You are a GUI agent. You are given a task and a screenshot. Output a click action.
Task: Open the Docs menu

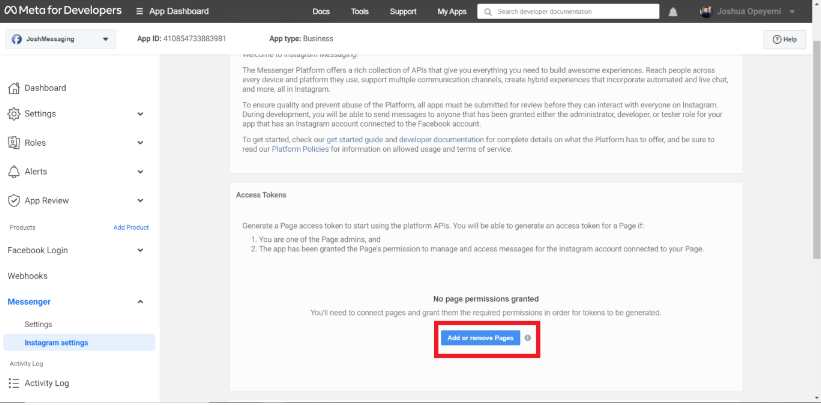coord(321,11)
